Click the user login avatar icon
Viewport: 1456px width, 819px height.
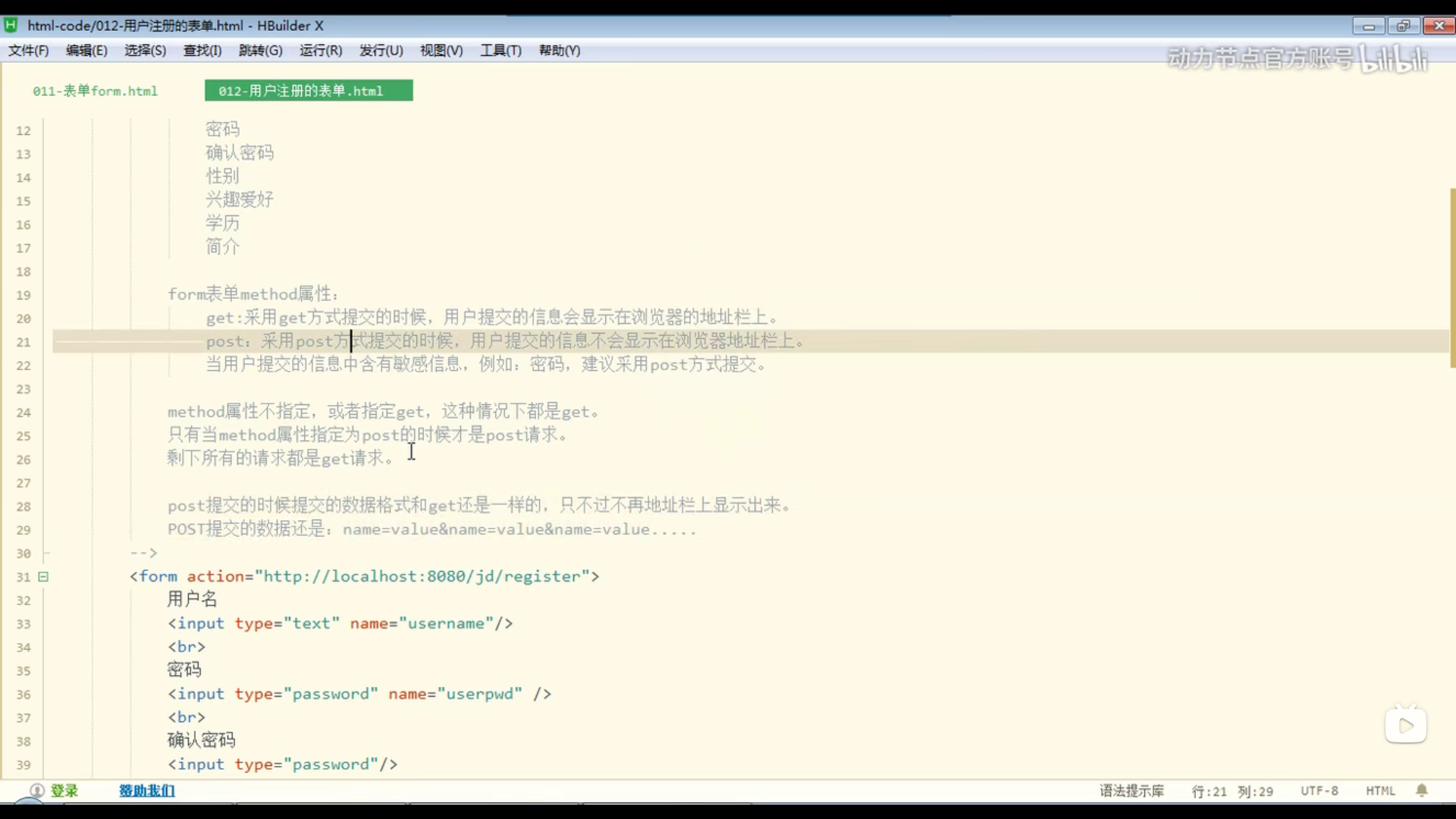point(36,790)
